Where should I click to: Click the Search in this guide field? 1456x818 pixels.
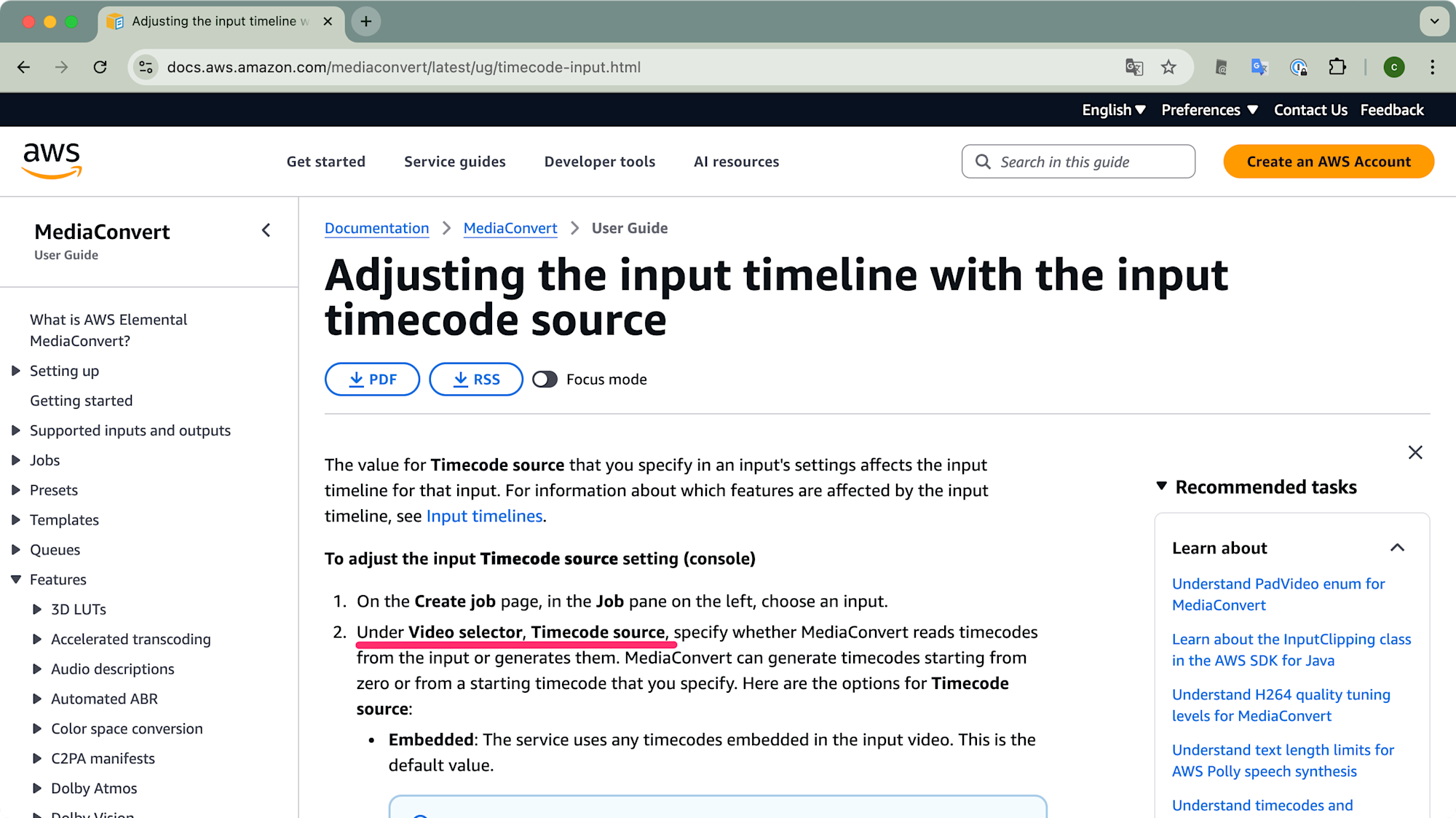click(1078, 162)
